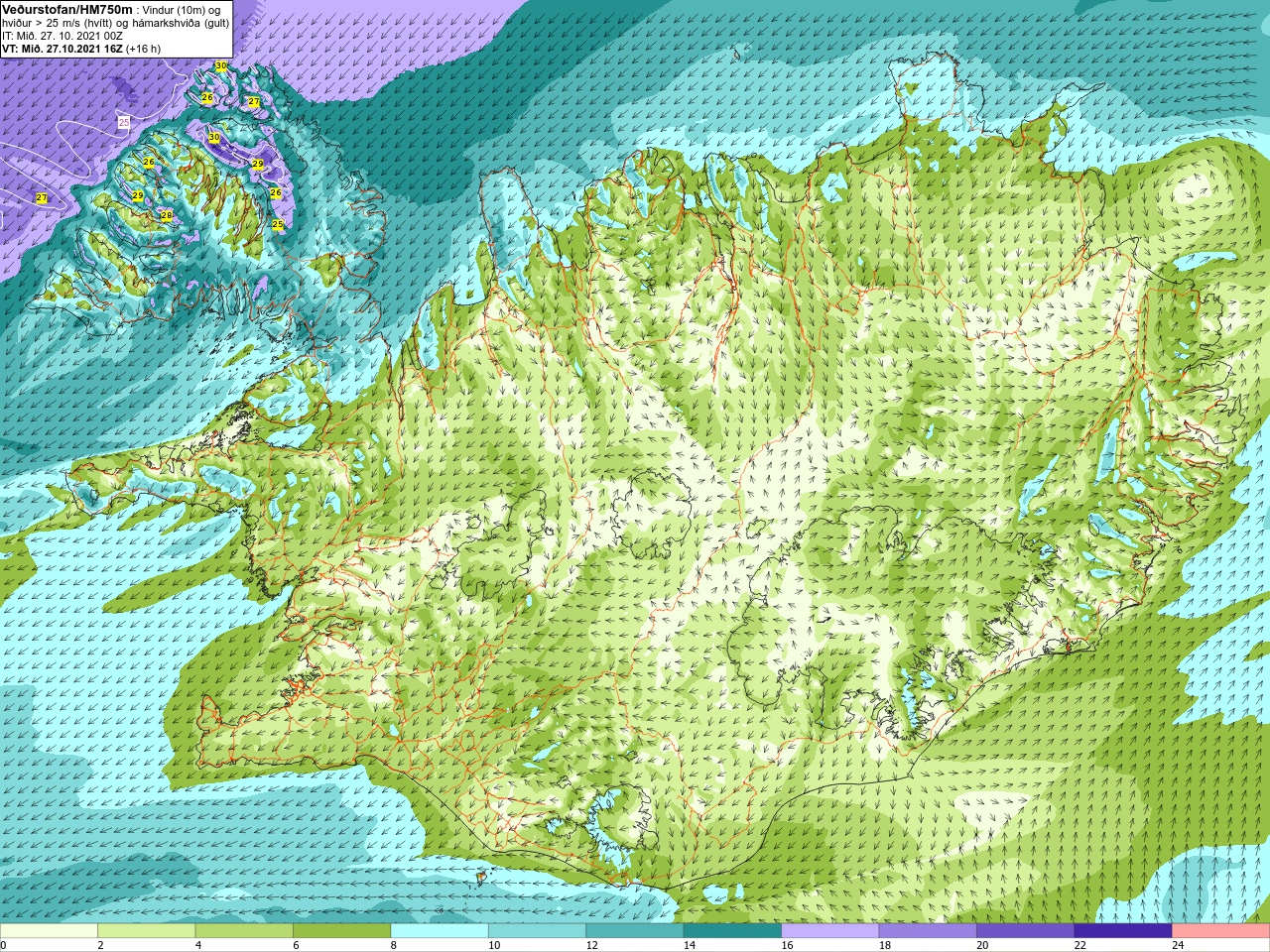Click the legend scale number 12

coord(592,945)
